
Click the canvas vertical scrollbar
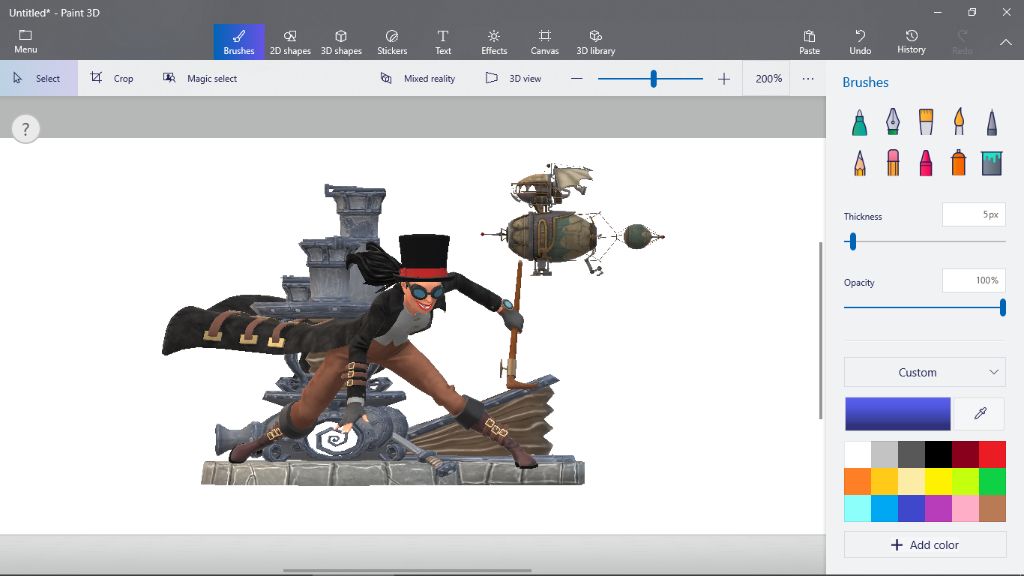(821, 330)
